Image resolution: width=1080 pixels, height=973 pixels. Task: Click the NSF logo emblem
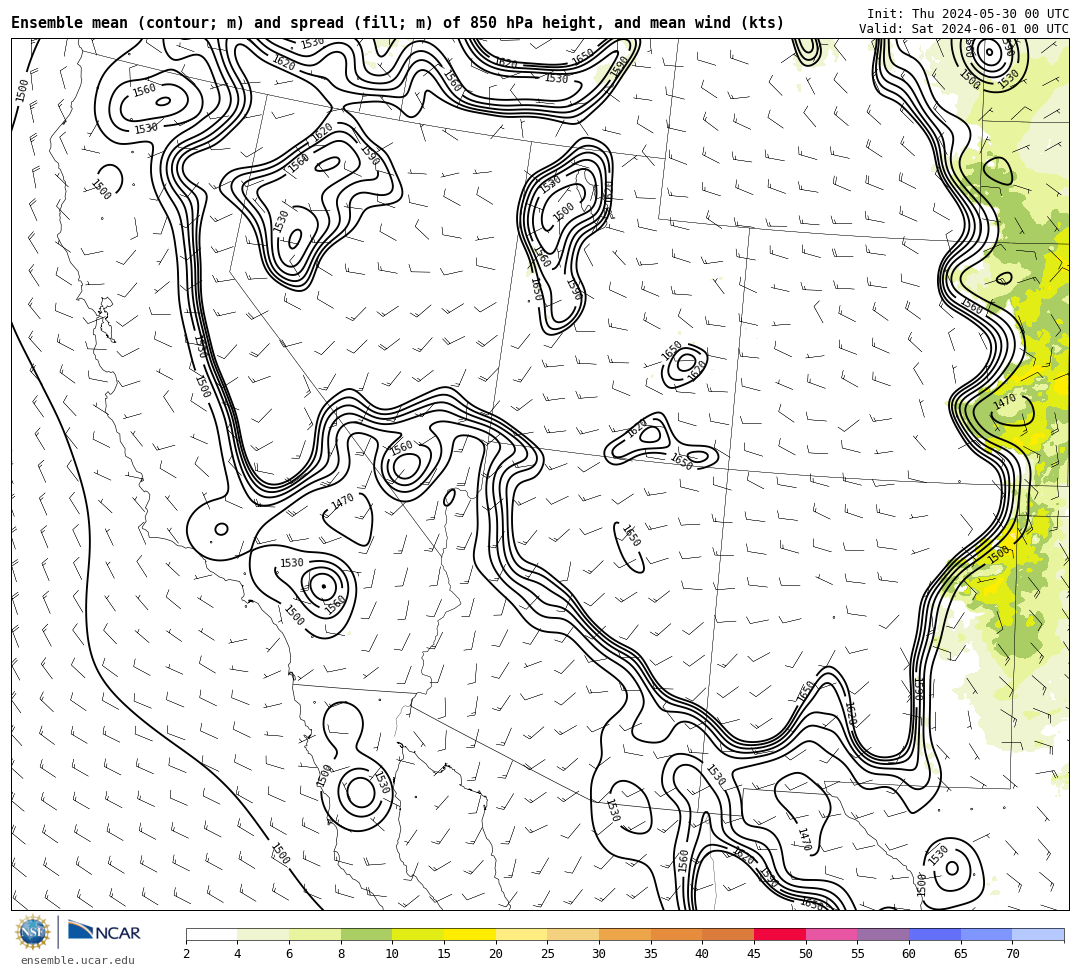[x=33, y=932]
